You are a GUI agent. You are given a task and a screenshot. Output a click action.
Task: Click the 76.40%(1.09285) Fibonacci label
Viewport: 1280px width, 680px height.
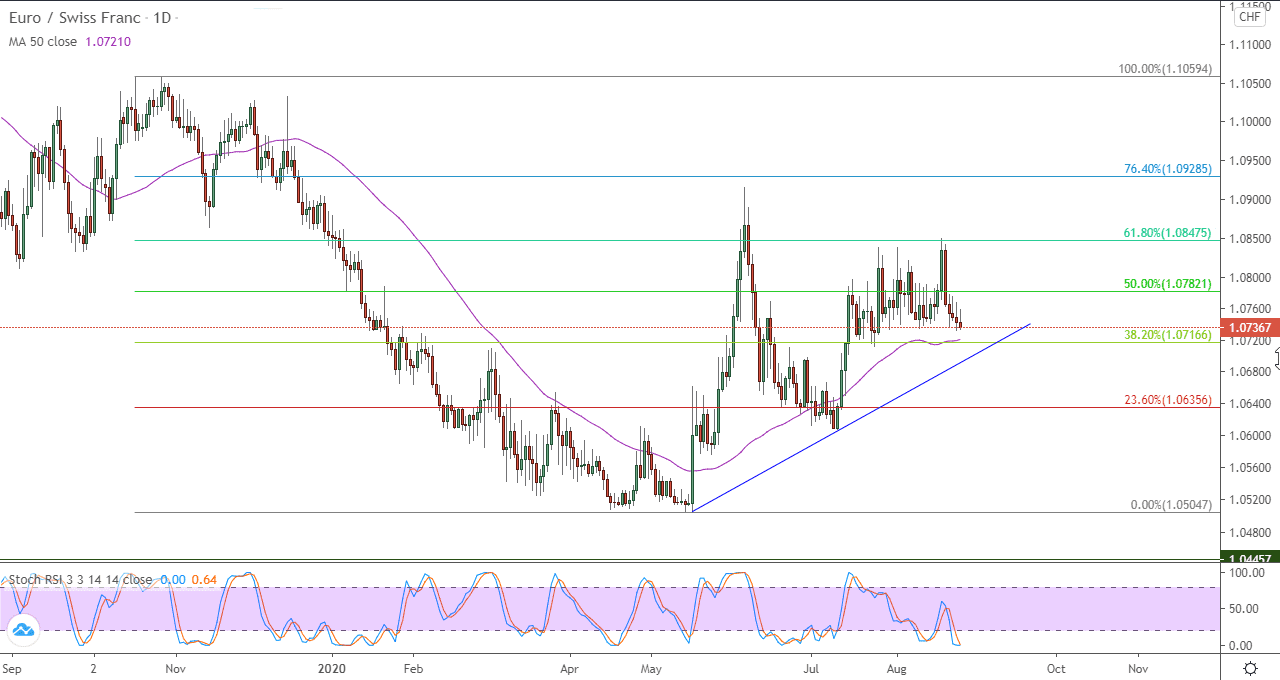1168,169
